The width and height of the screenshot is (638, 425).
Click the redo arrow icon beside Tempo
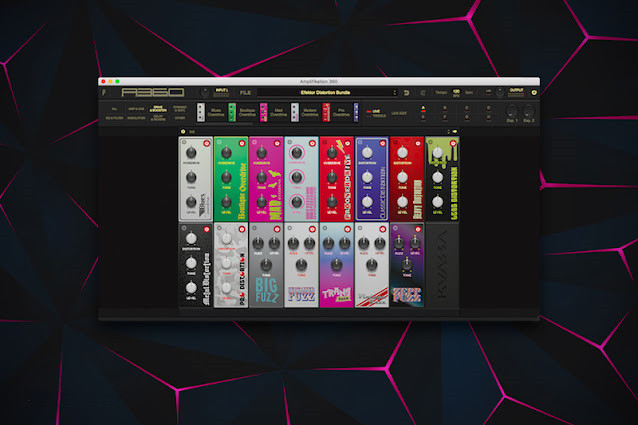[x=423, y=93]
